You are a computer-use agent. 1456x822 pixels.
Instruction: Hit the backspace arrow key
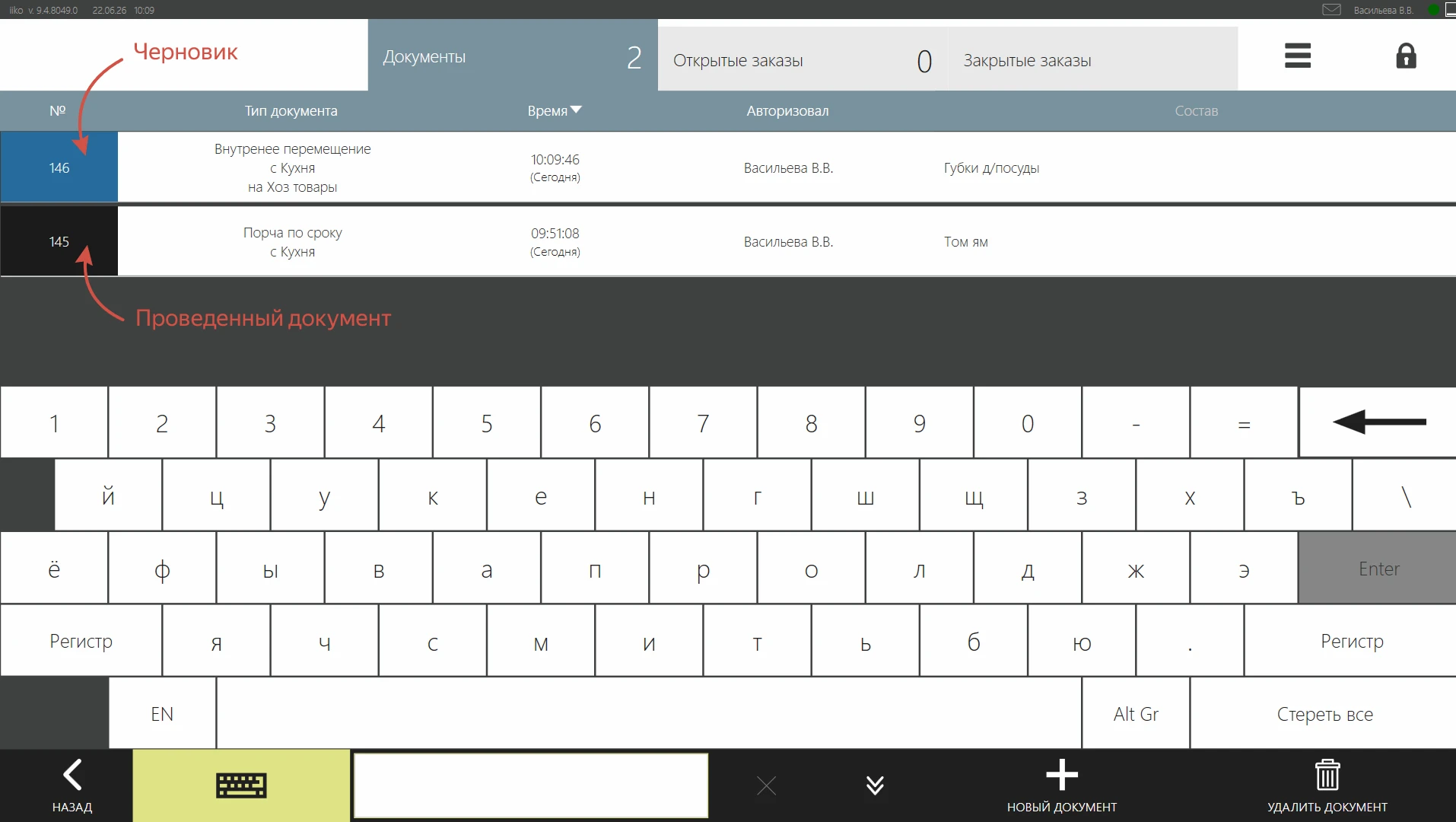tap(1378, 422)
